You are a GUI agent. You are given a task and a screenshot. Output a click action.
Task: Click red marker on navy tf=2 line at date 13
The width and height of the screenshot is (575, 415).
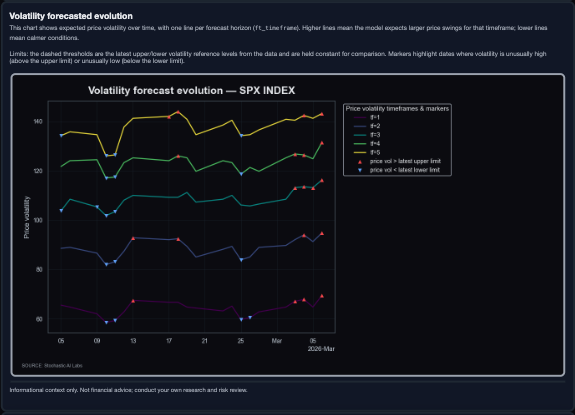pyautogui.click(x=133, y=238)
